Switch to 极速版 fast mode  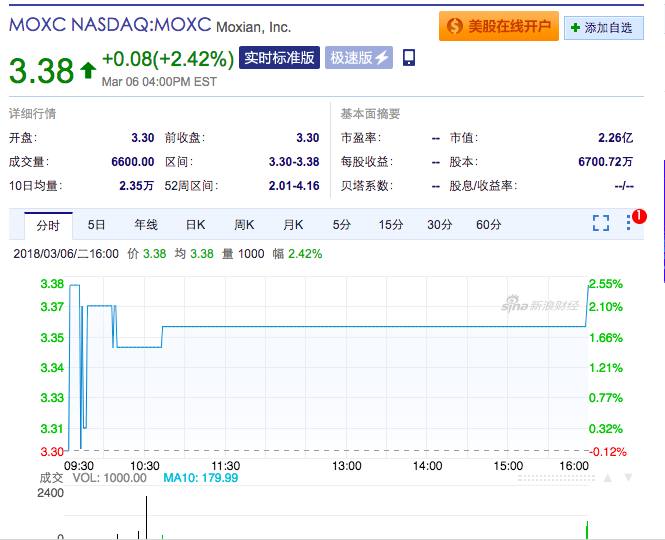[359, 58]
